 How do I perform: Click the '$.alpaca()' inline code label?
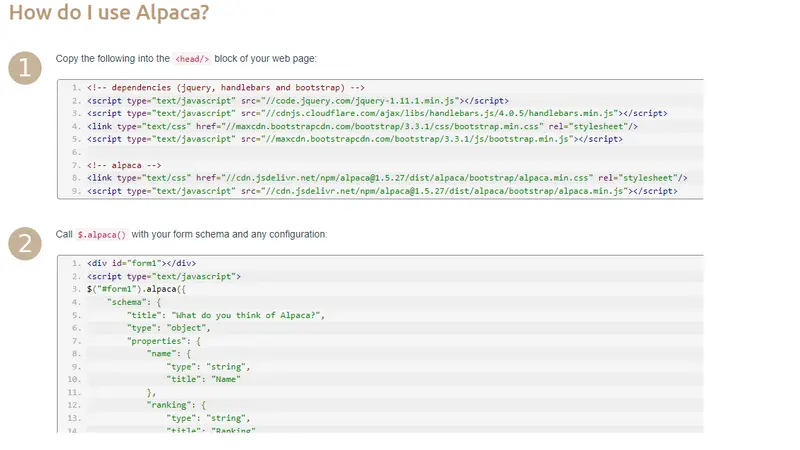pyautogui.click(x=102, y=235)
